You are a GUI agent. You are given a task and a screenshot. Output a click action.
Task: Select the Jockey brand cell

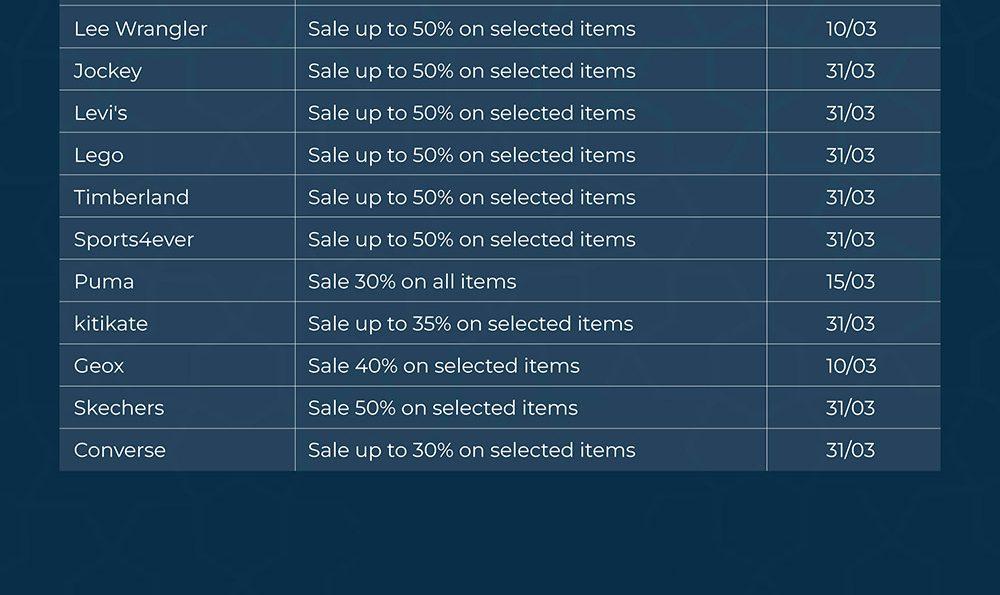(108, 71)
